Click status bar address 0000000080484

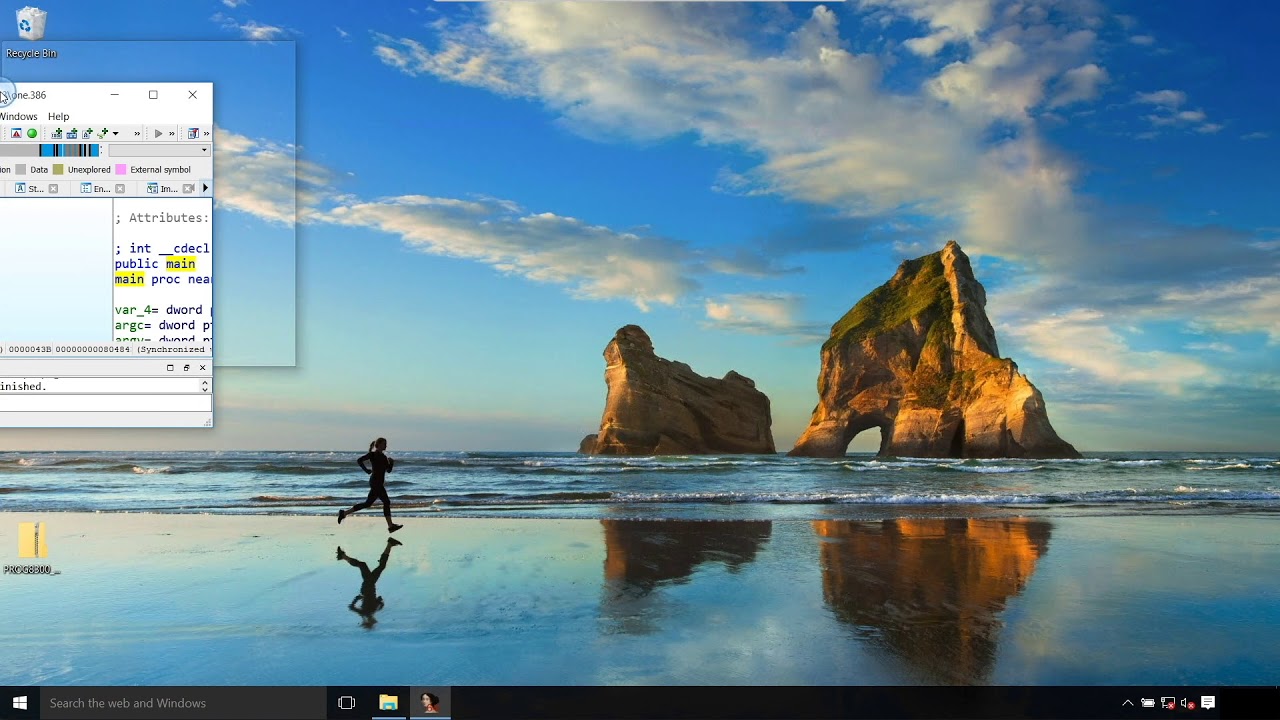93,349
